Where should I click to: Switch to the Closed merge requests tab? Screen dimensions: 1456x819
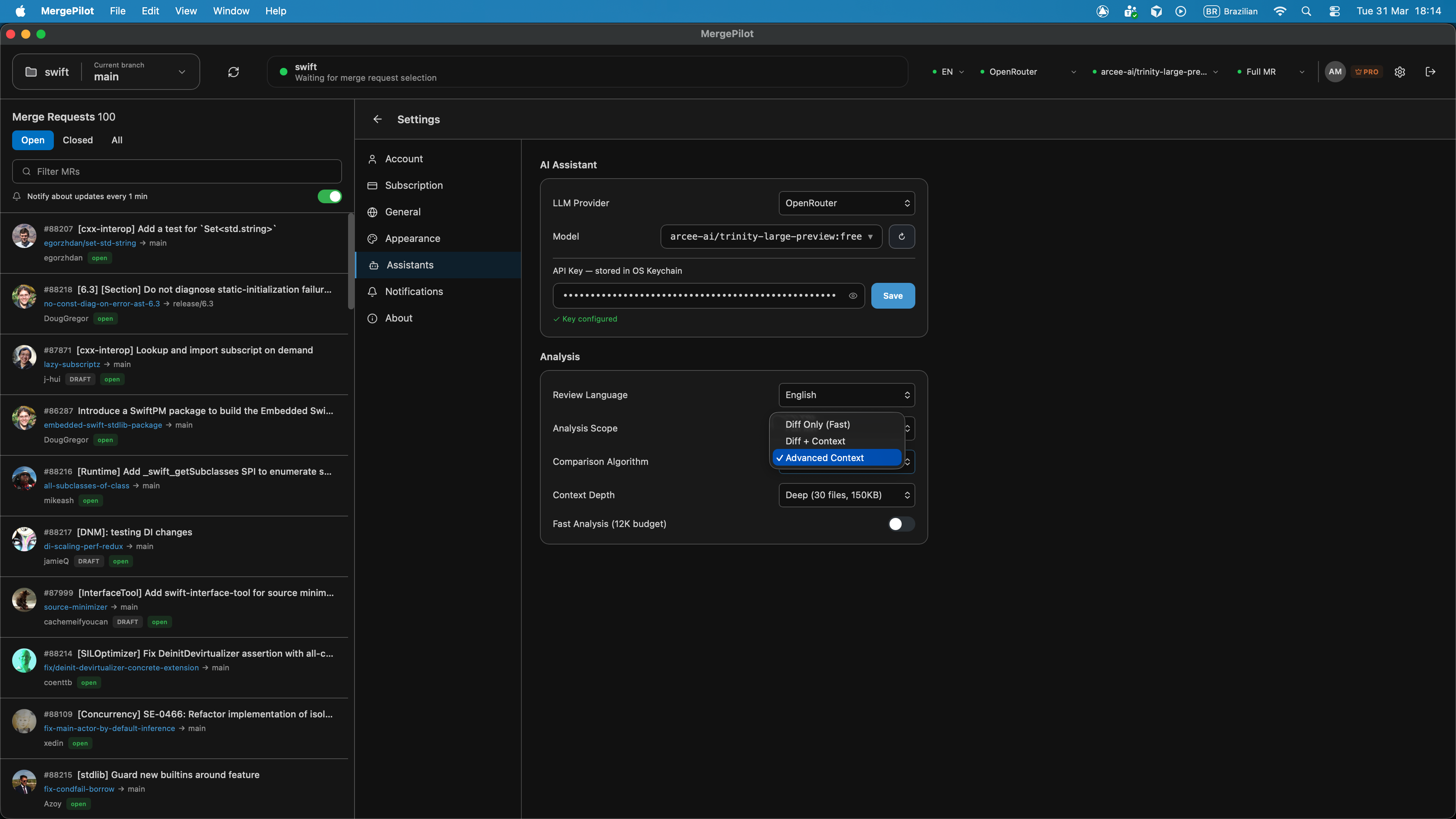click(77, 140)
